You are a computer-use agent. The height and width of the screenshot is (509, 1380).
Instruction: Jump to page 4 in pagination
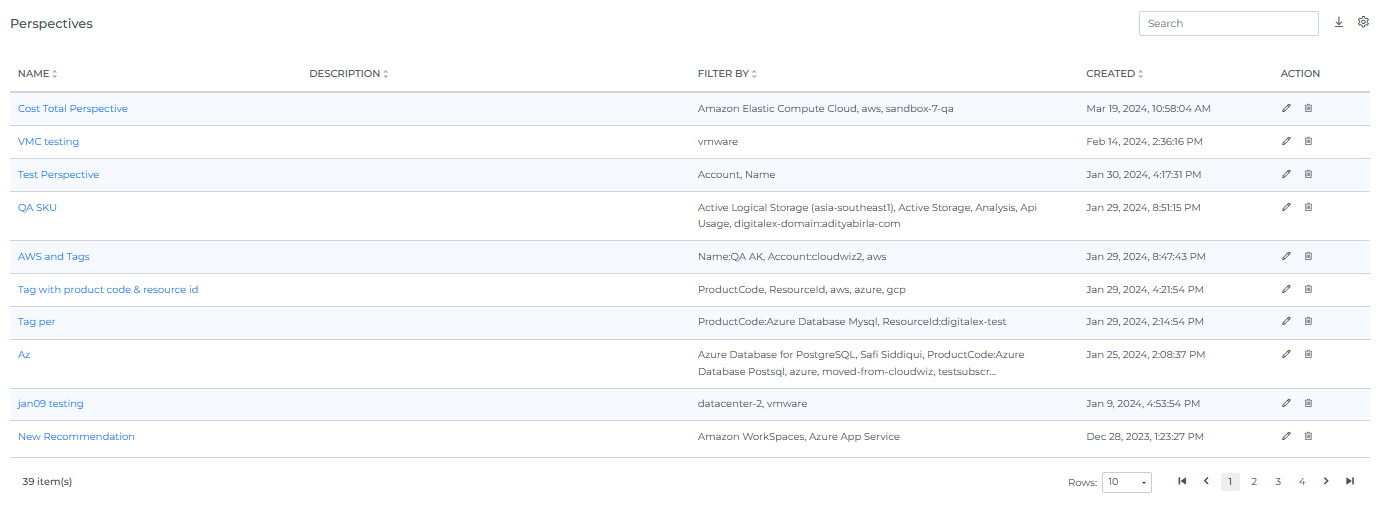point(1302,482)
